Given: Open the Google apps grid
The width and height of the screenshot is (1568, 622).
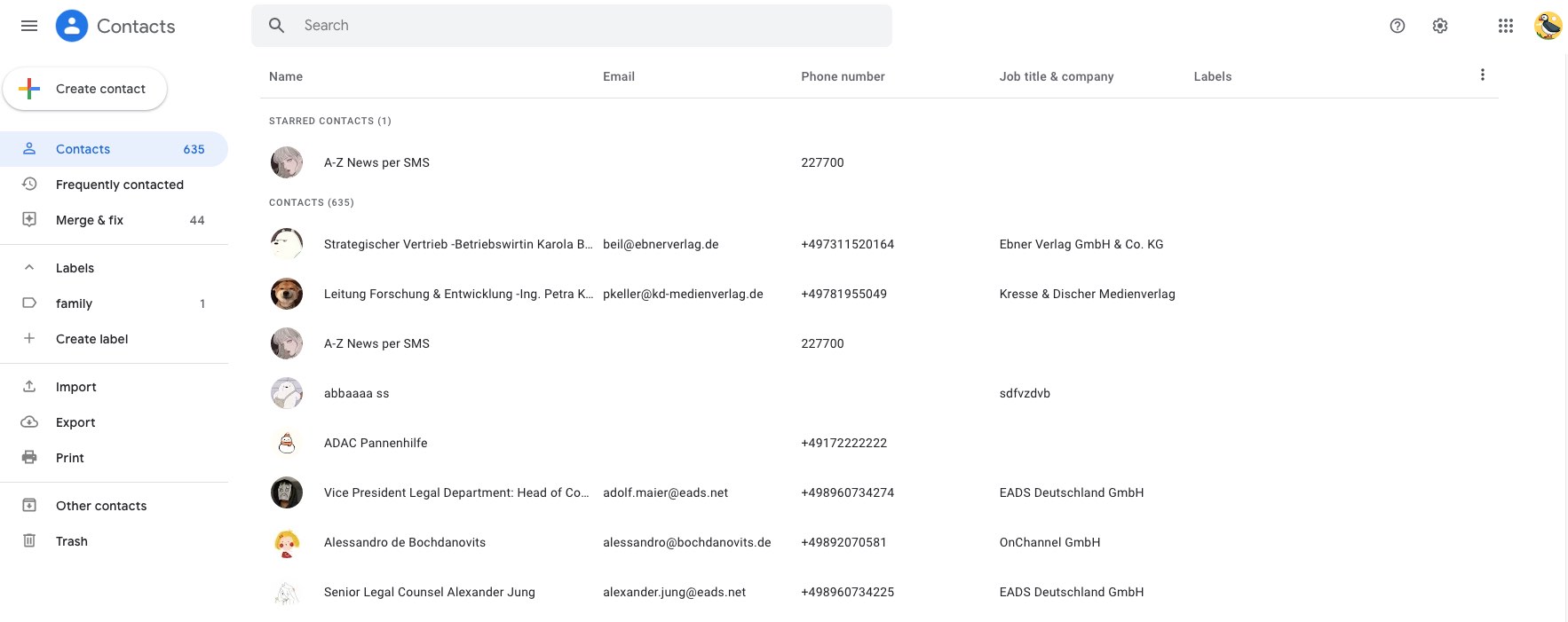Looking at the screenshot, I should pyautogui.click(x=1506, y=26).
